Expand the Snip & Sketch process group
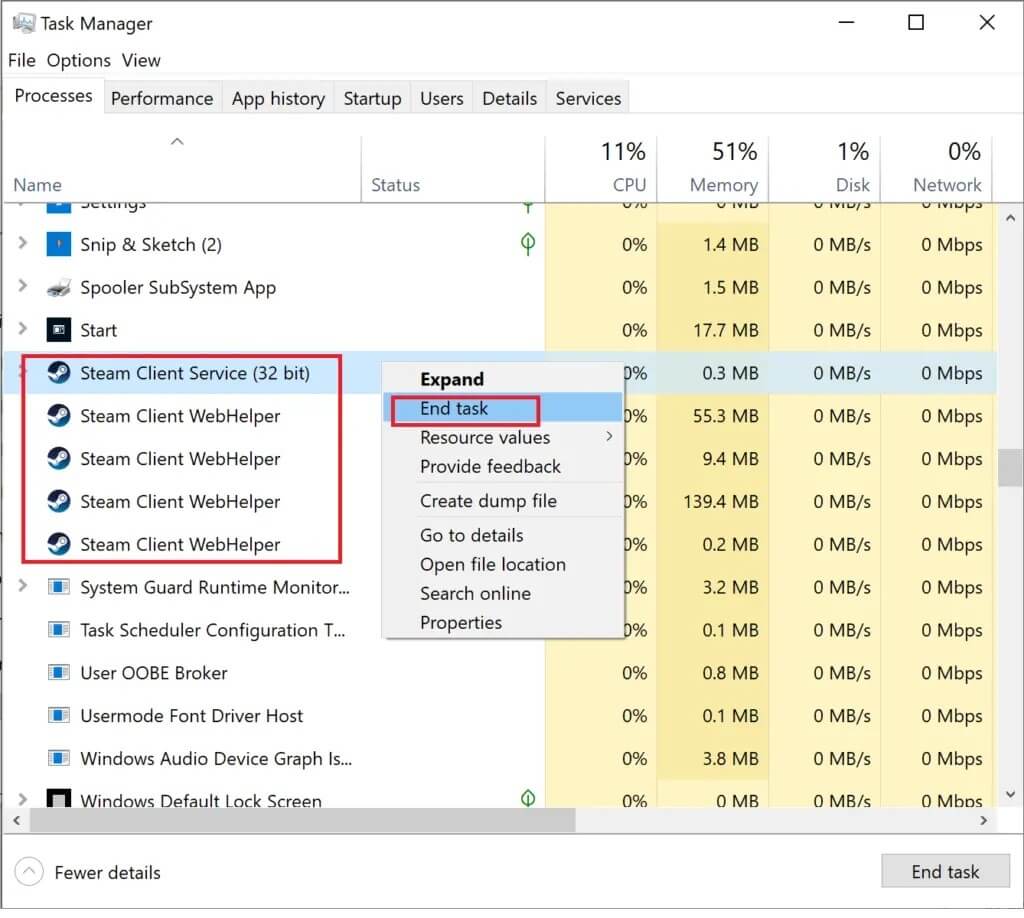 (23, 245)
